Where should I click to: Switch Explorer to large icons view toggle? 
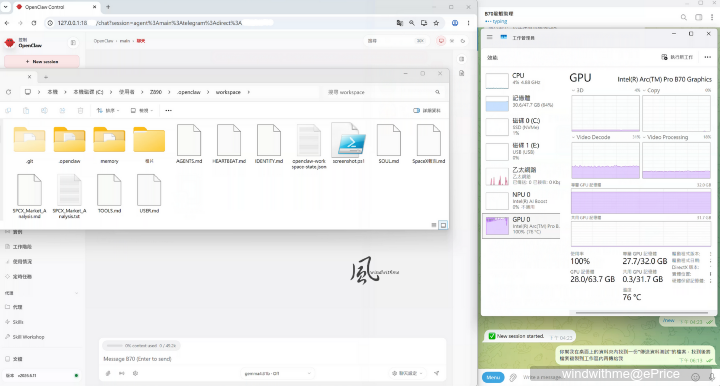pos(443,225)
